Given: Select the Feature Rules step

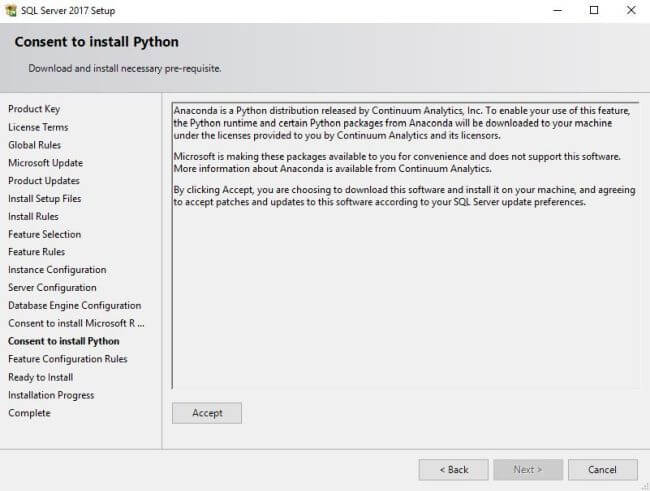Looking at the screenshot, I should coord(36,252).
